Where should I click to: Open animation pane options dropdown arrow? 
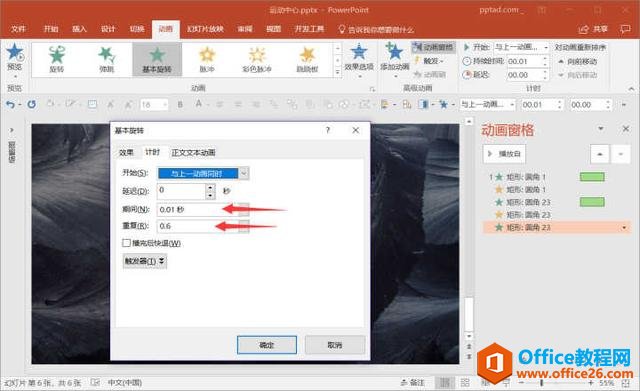coord(600,129)
